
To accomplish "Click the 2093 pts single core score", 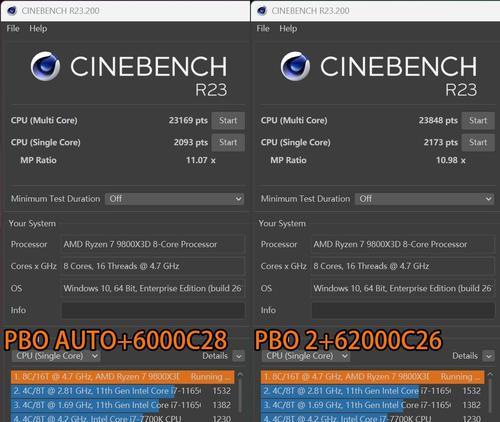I will pos(191,143).
